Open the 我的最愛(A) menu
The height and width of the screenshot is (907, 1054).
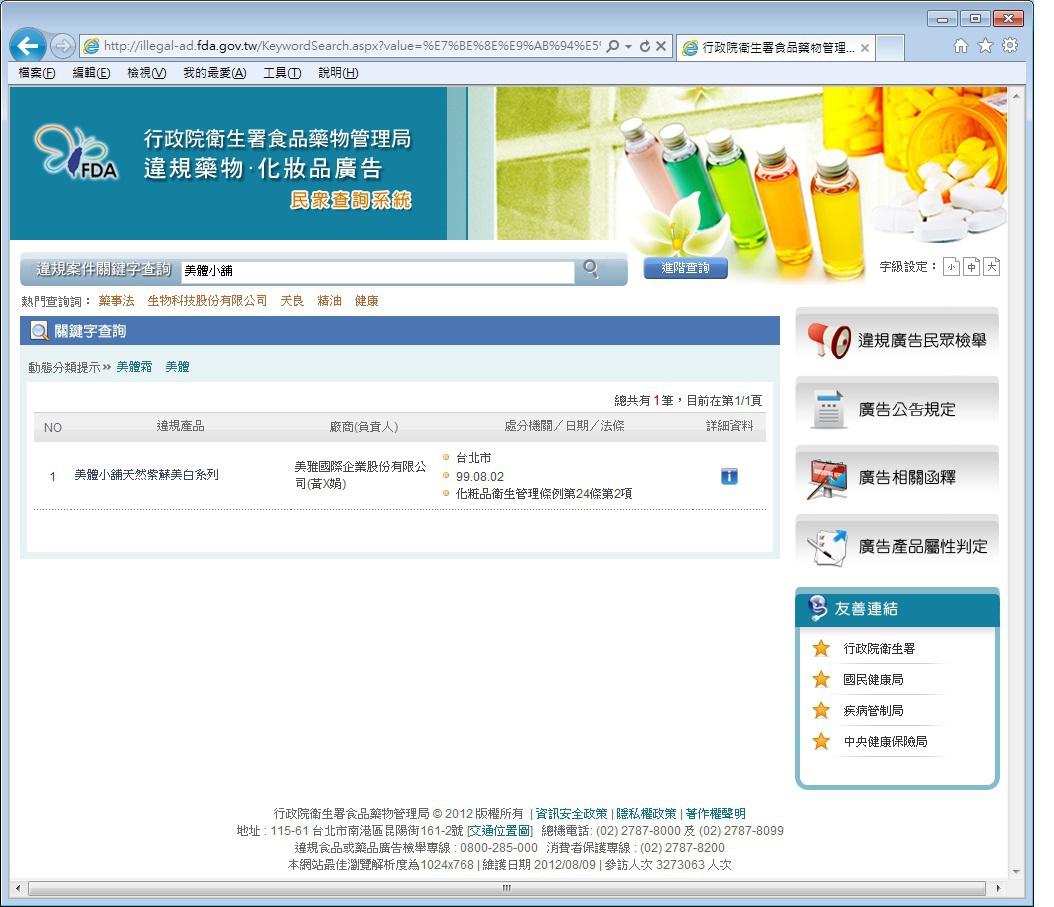(x=214, y=73)
